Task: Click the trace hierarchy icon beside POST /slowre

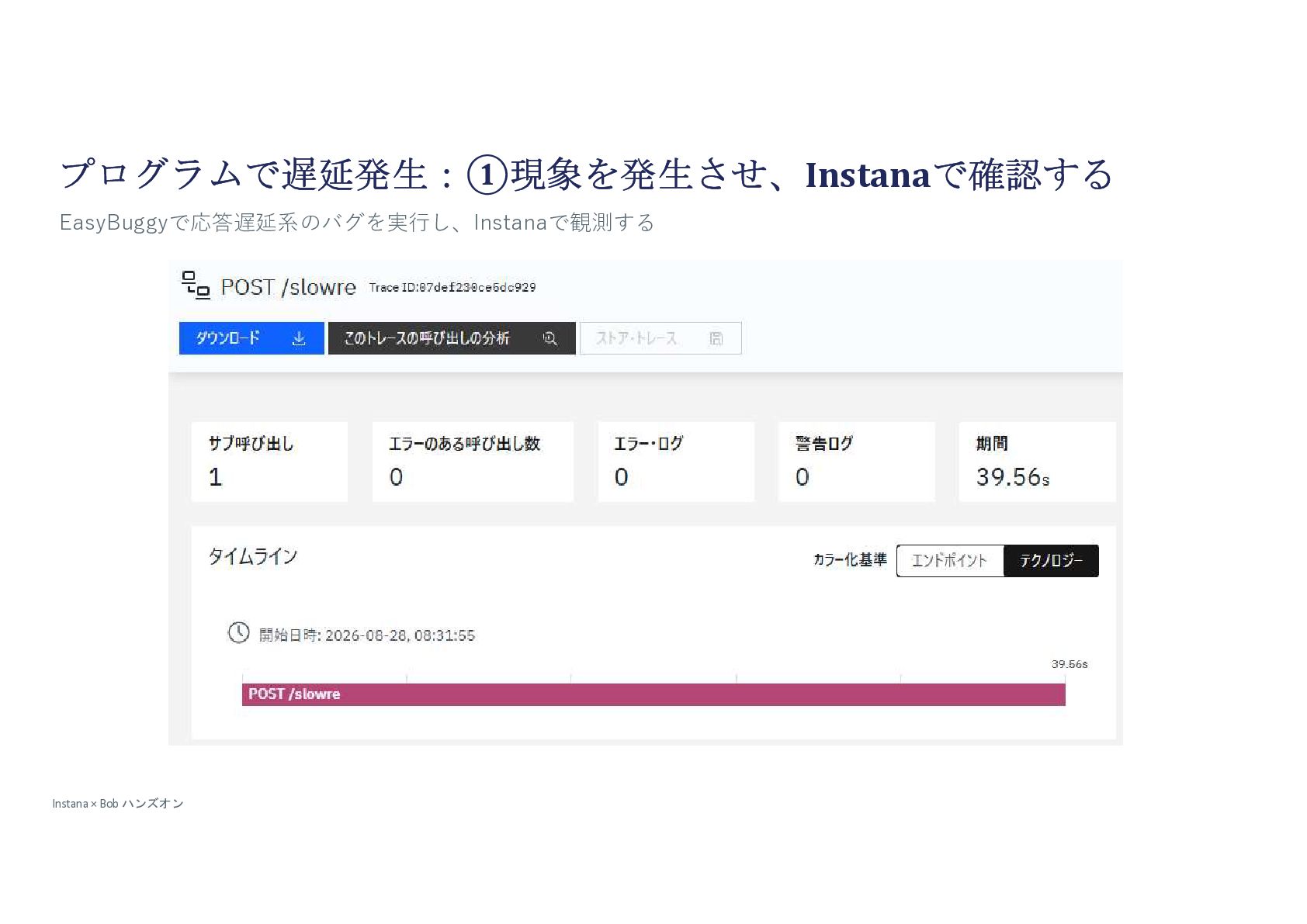Action: pos(196,285)
